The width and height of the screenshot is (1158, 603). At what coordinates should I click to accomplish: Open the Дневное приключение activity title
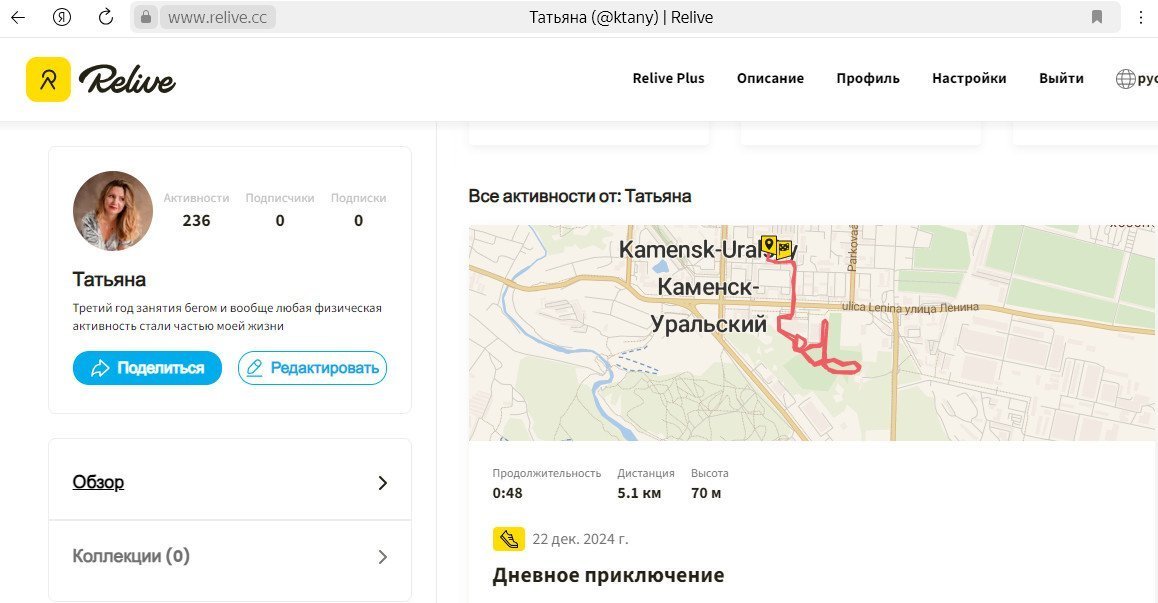(608, 575)
